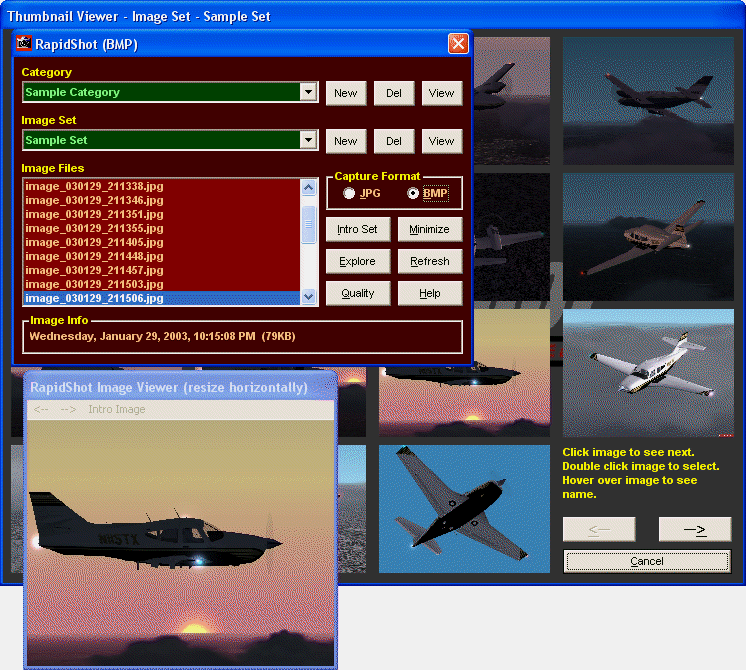Screen dimensions: 746x670
Task: Select the BMP capture format
Action: coord(413,193)
